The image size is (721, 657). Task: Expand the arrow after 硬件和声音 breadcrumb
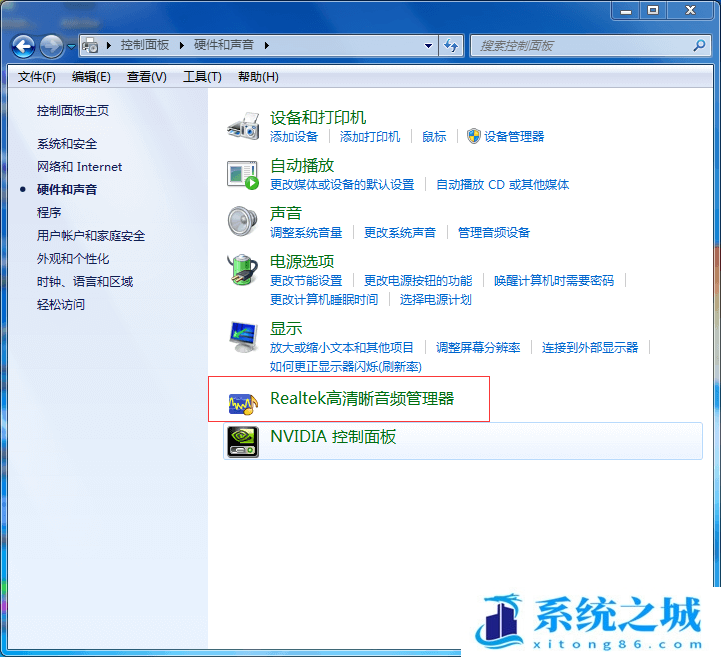[267, 46]
